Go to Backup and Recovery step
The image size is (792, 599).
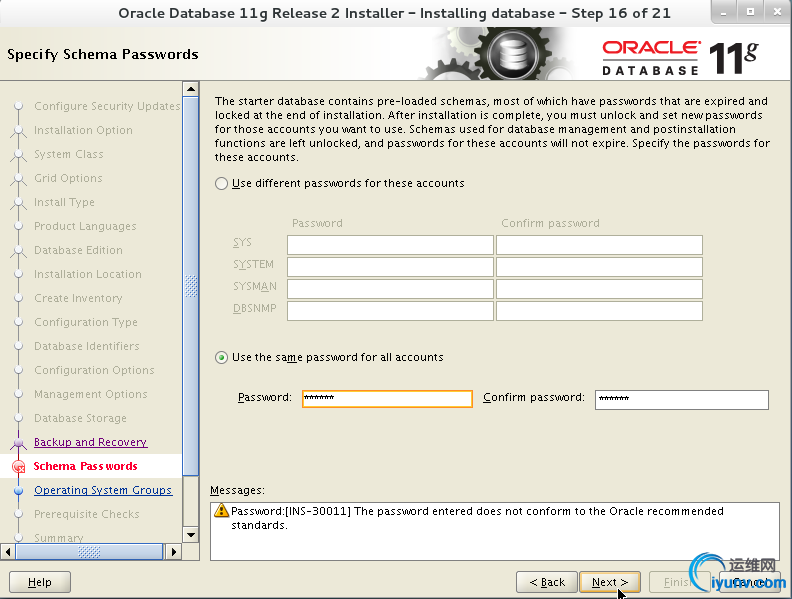coord(90,442)
